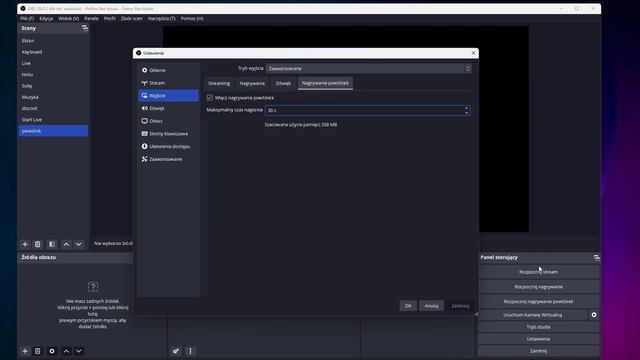This screenshot has width=640, height=360.
Task: Remove selected scene with trash icon
Action: (x=38, y=244)
